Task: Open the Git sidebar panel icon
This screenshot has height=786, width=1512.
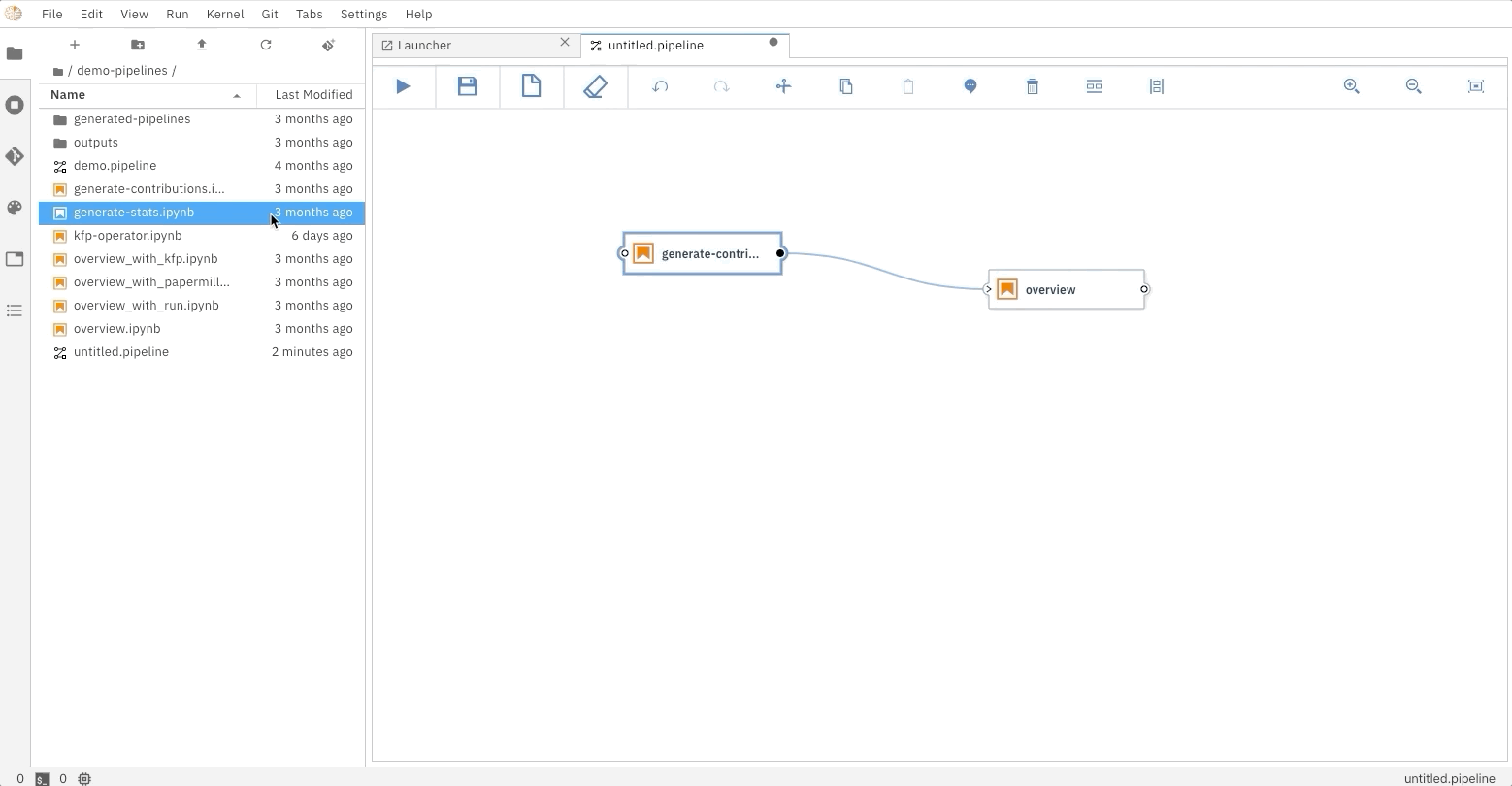Action: pyautogui.click(x=15, y=156)
